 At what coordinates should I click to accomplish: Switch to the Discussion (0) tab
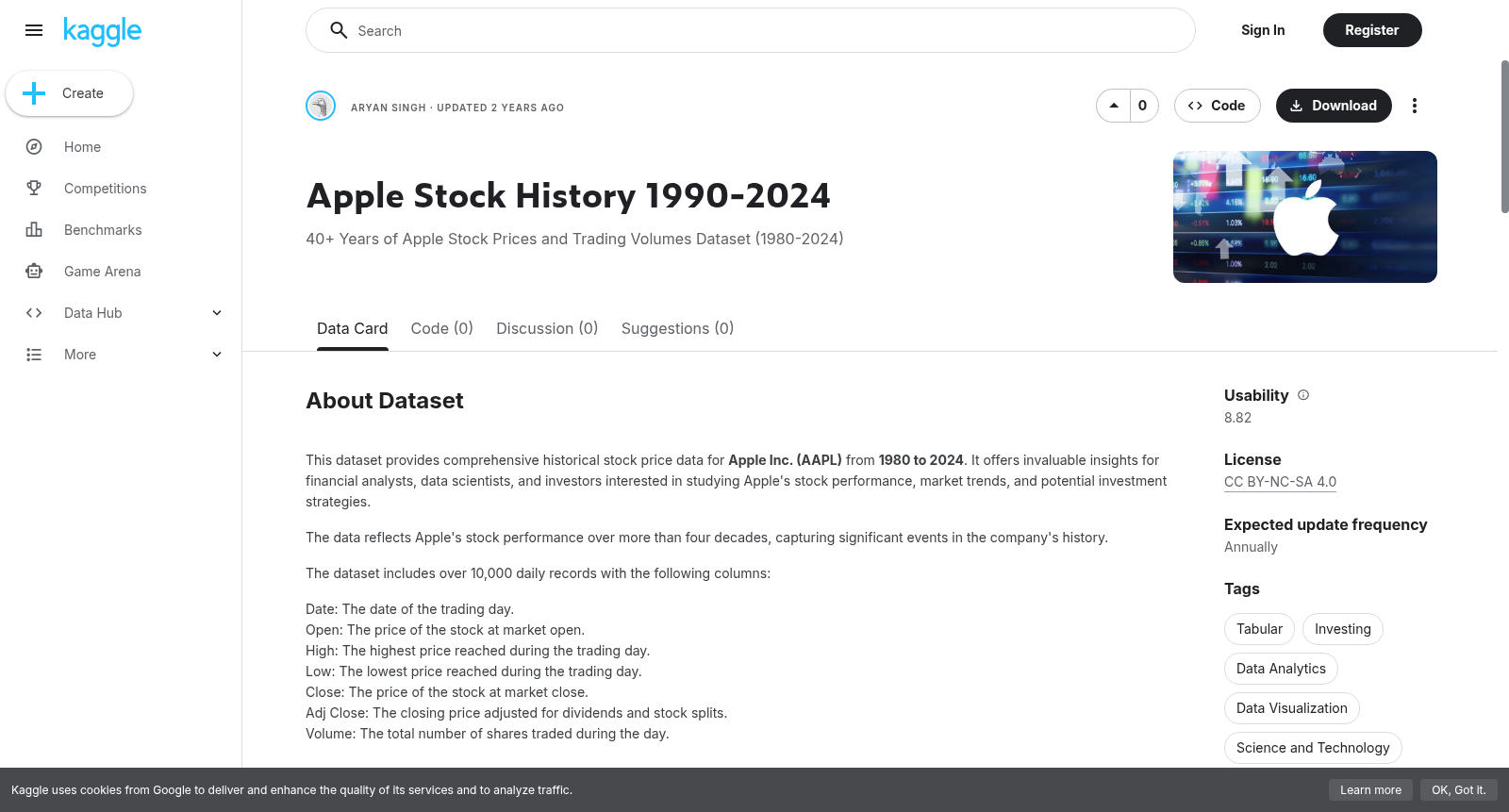pyautogui.click(x=547, y=328)
